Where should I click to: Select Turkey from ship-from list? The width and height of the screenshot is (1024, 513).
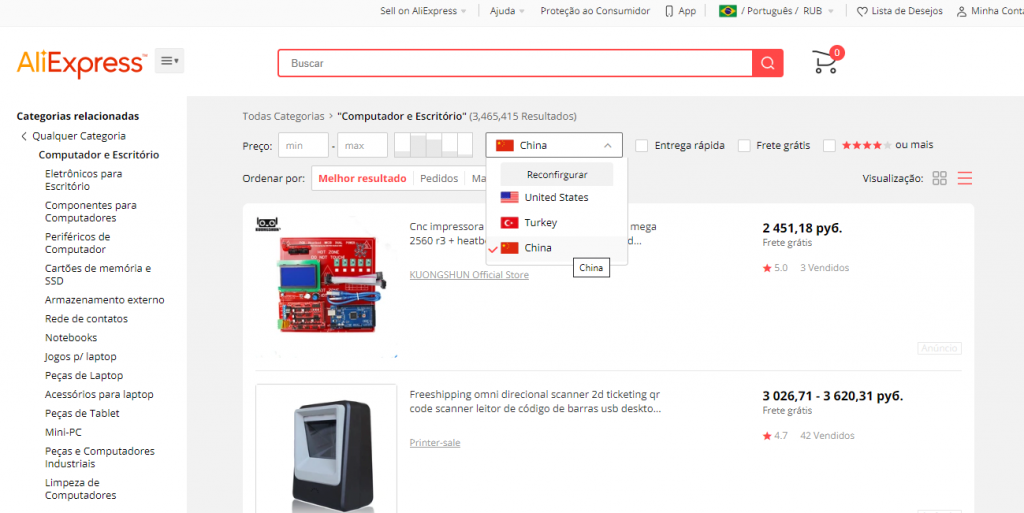point(556,223)
